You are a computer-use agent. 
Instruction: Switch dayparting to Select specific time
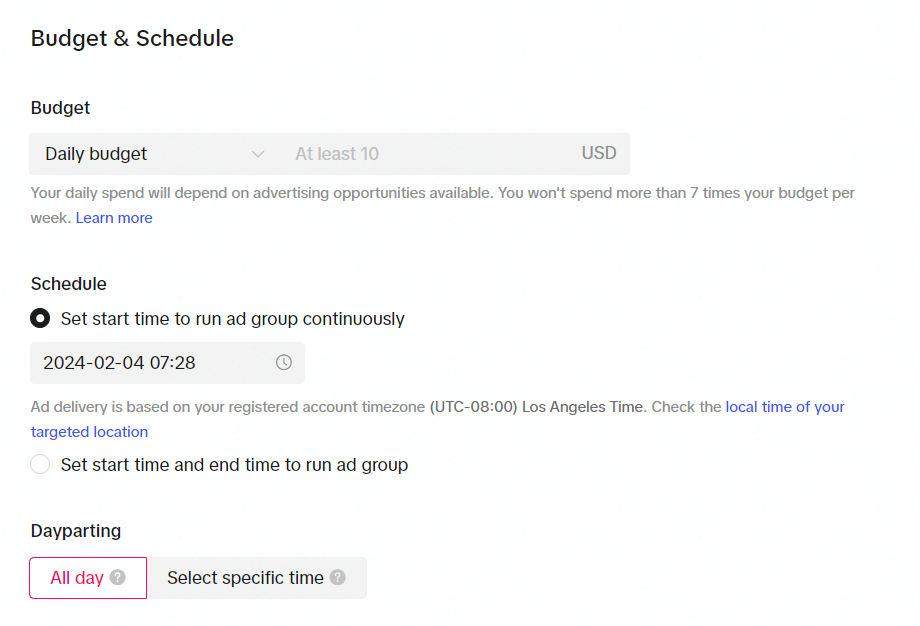(x=256, y=578)
